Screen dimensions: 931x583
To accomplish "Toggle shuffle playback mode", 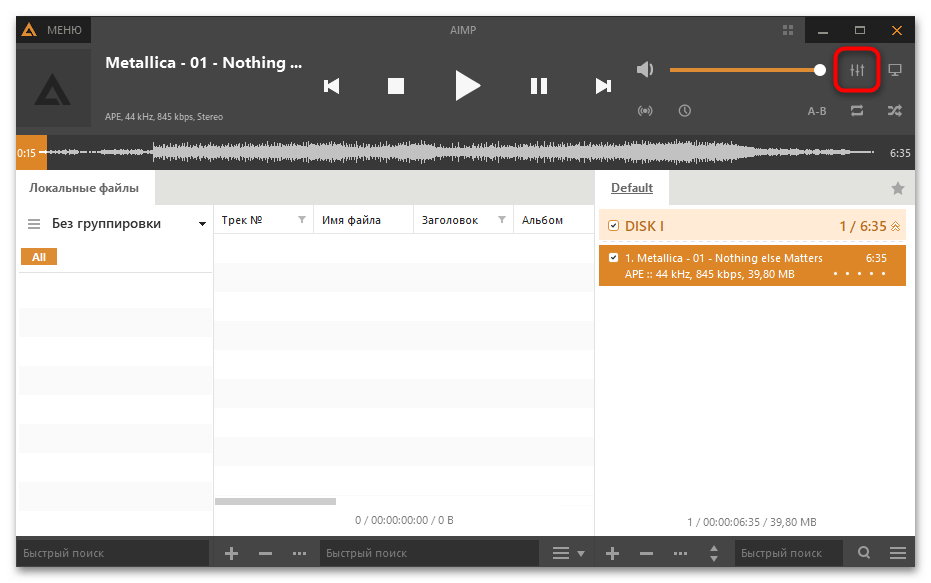I will click(894, 111).
